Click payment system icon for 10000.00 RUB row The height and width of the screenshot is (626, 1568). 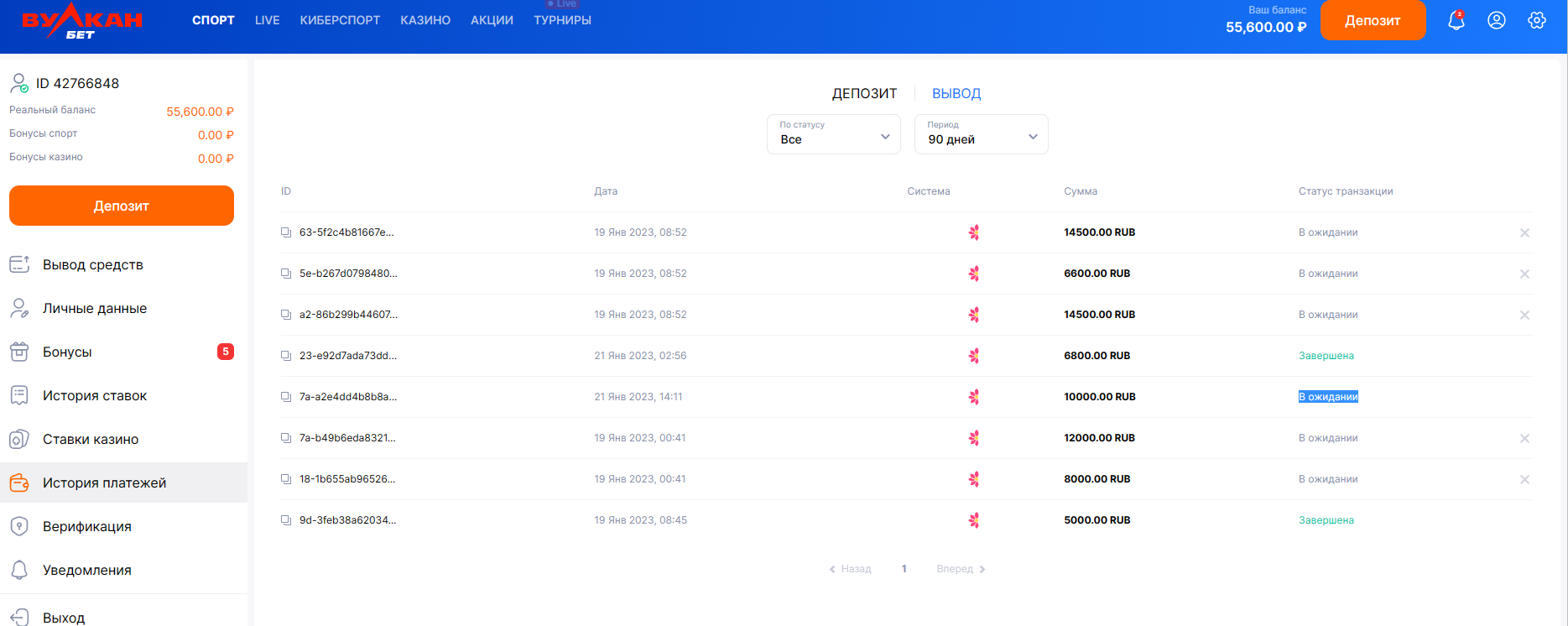pos(974,397)
